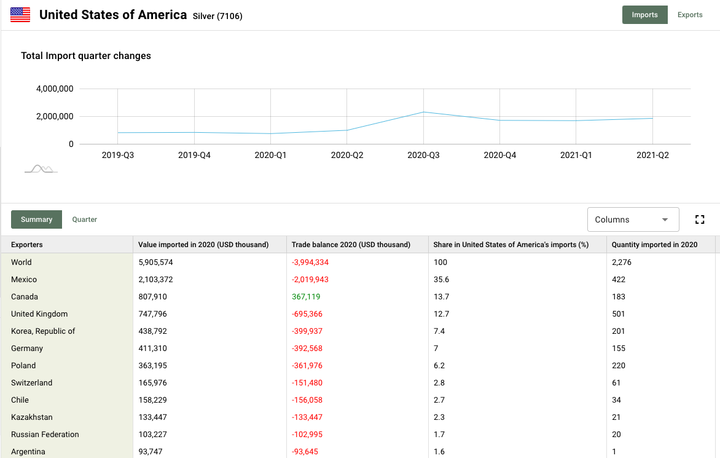The image size is (720, 458).
Task: Click the small chart type icon below graph
Action: [41, 169]
